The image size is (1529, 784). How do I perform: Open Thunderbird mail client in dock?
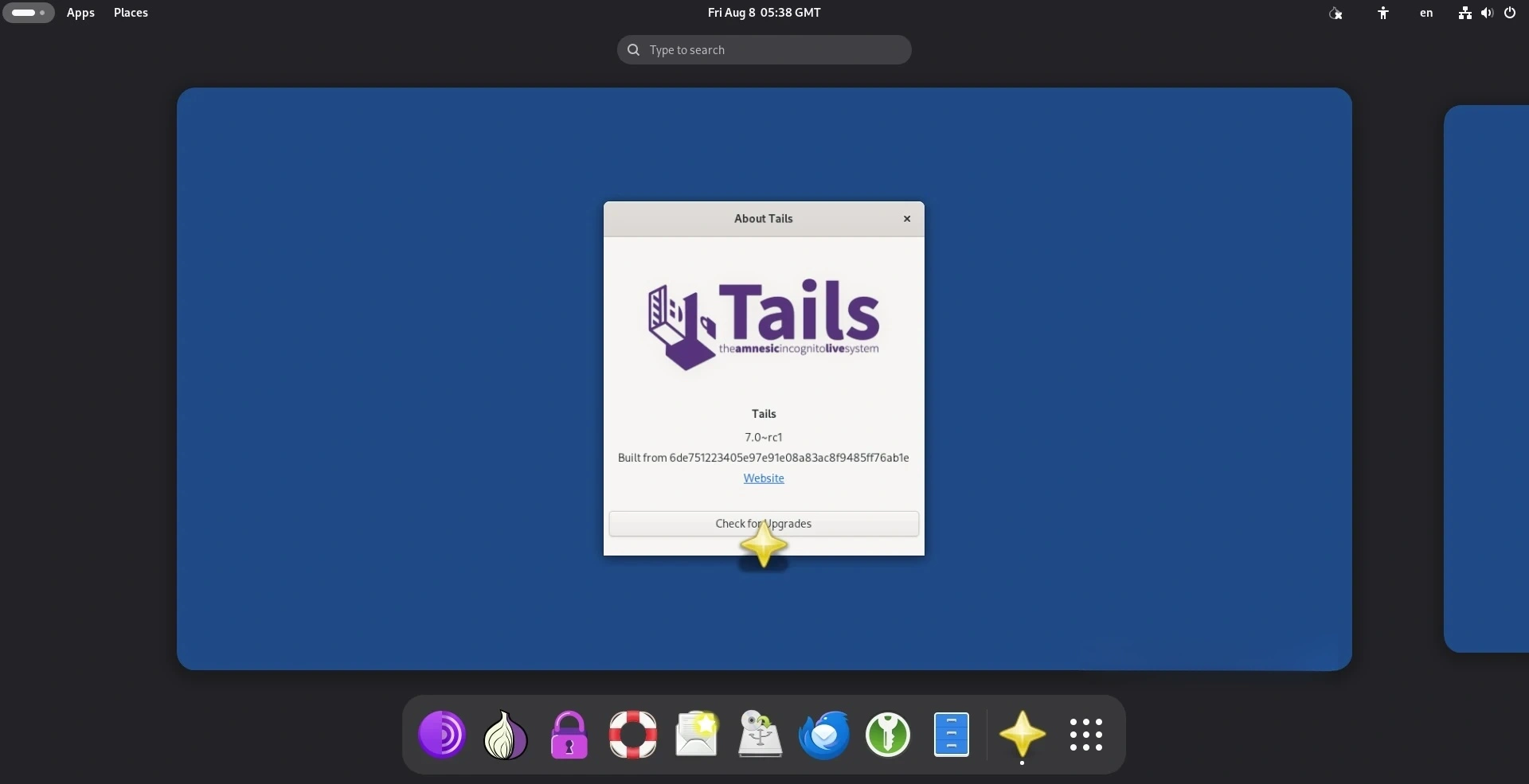pyautogui.click(x=824, y=735)
